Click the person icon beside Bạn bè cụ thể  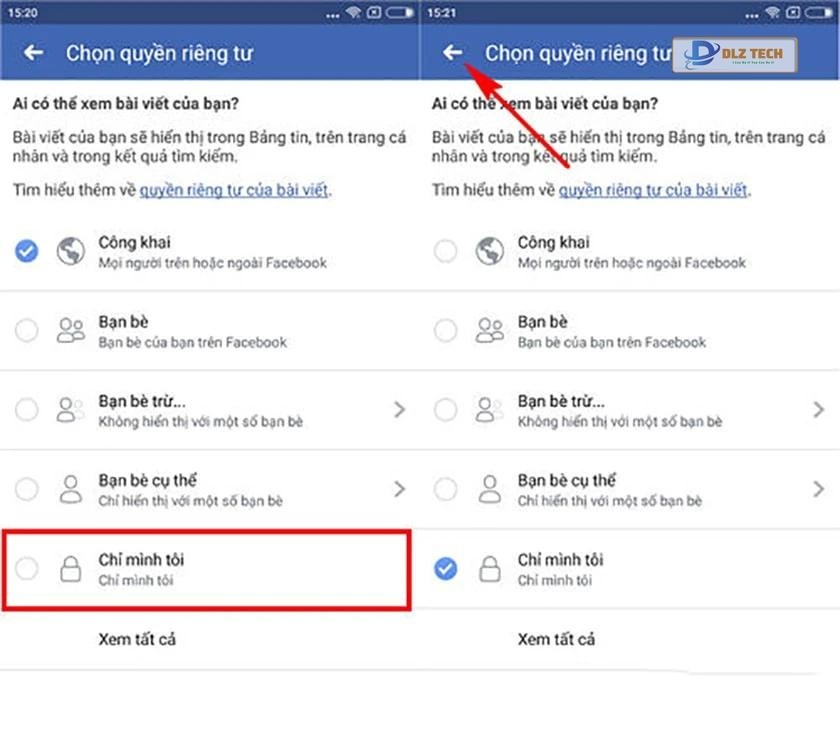[70, 490]
